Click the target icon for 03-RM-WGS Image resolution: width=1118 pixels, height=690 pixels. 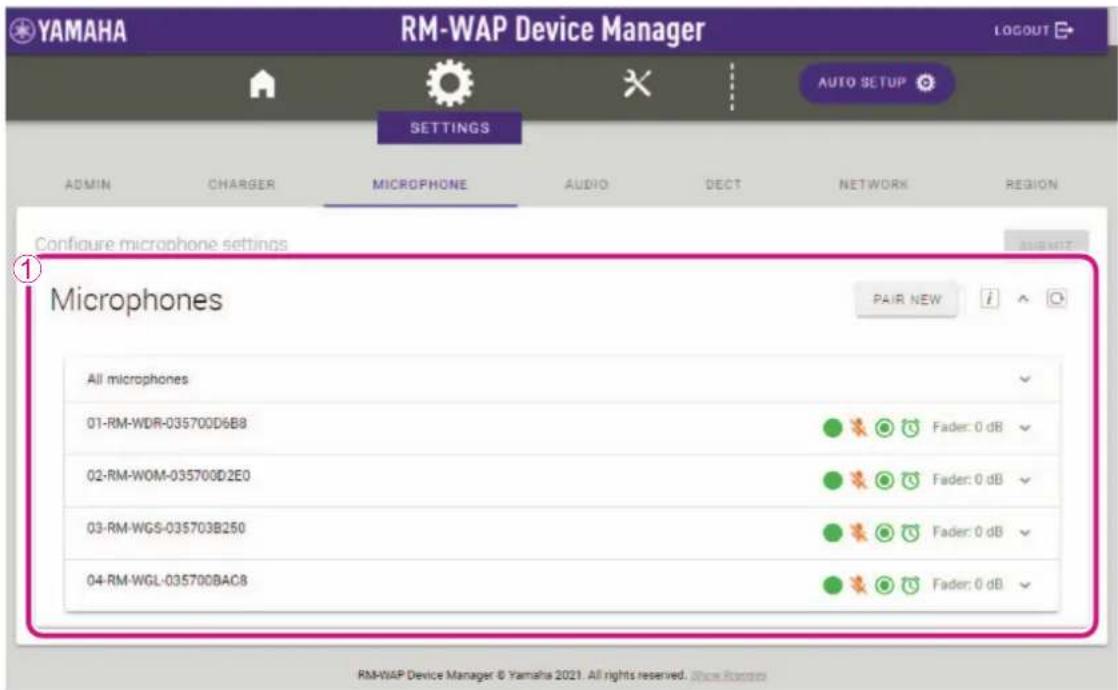coord(884,532)
